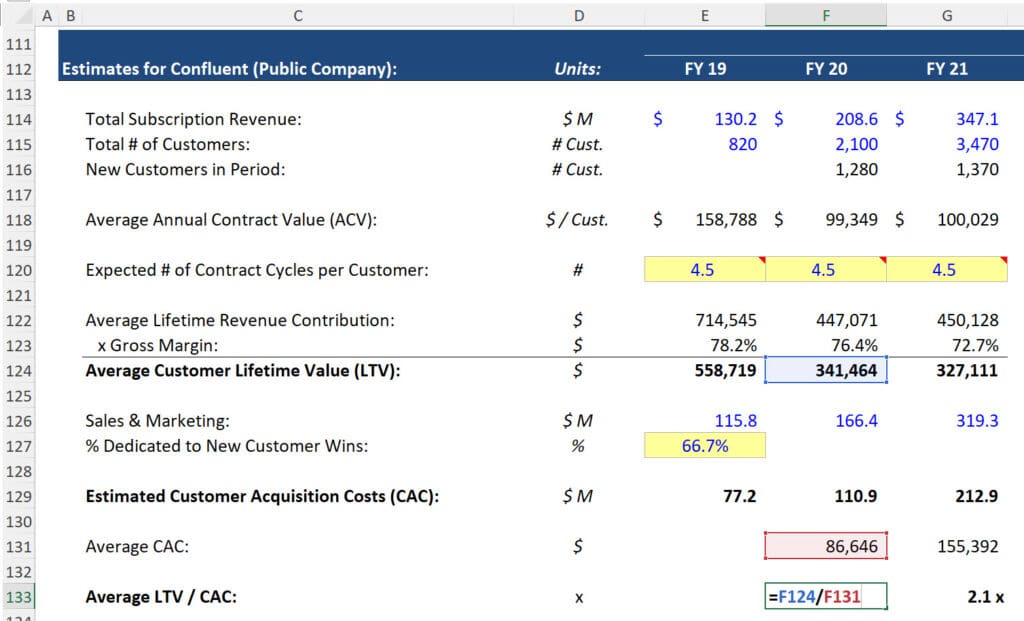Select the highlighted Average CAC cell showing 86,646

click(825, 545)
